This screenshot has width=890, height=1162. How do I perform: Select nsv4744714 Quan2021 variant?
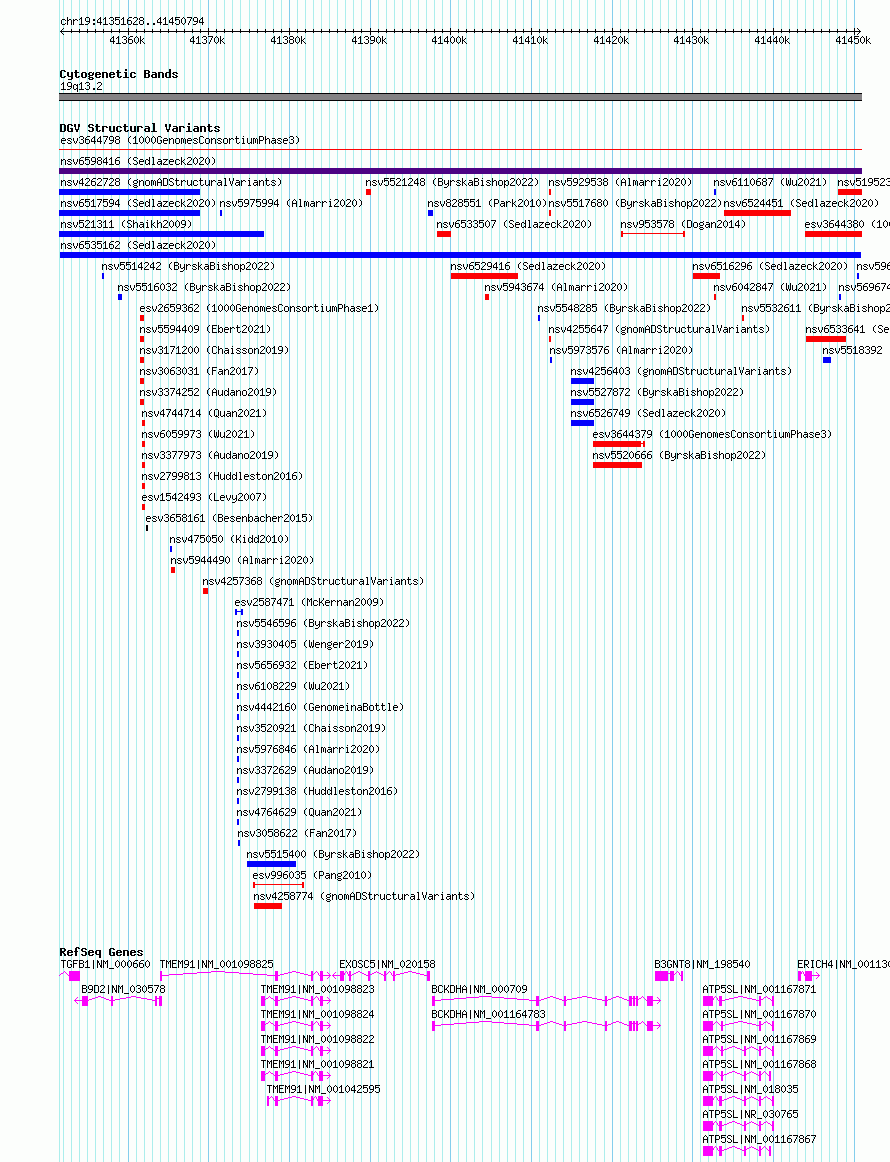tap(204, 413)
